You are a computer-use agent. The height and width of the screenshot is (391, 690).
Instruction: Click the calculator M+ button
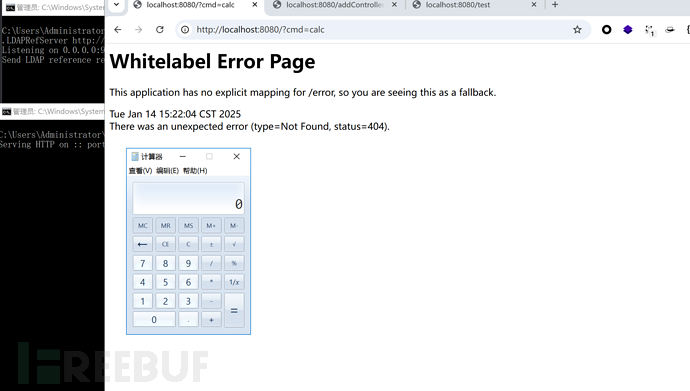click(x=211, y=226)
